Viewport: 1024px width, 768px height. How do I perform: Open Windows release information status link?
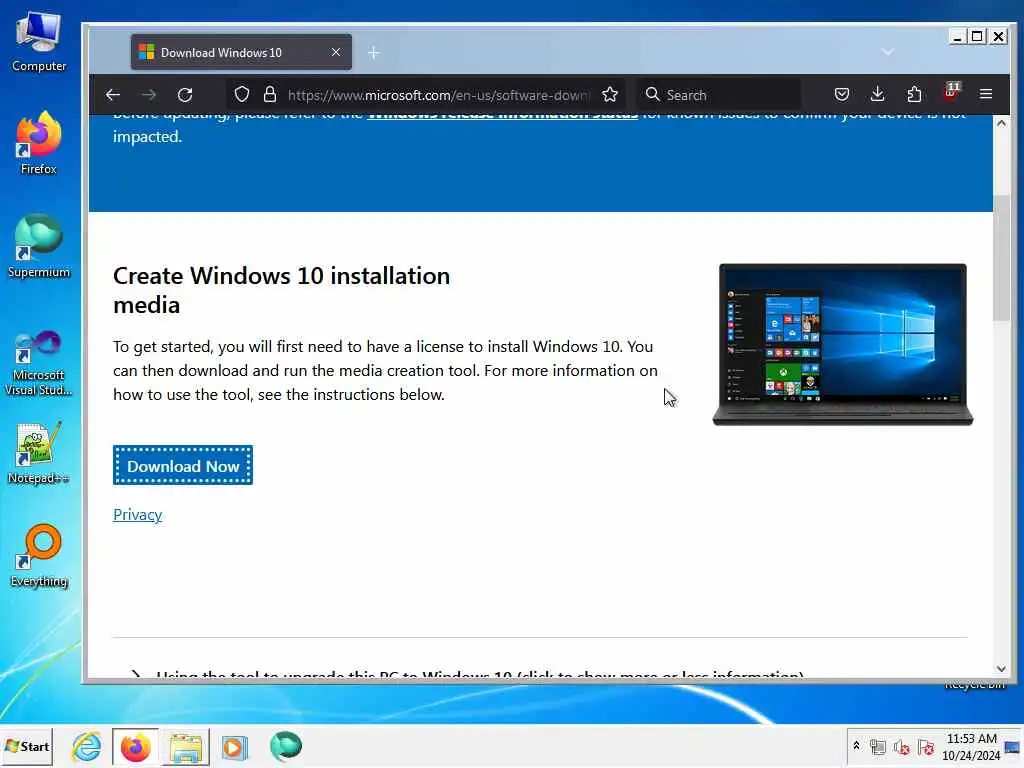pos(502,116)
